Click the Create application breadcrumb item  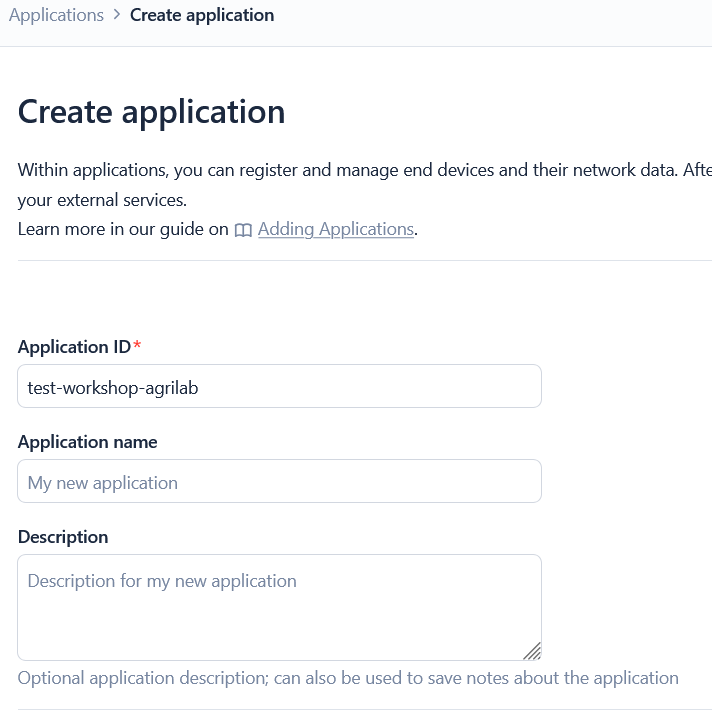tap(202, 15)
